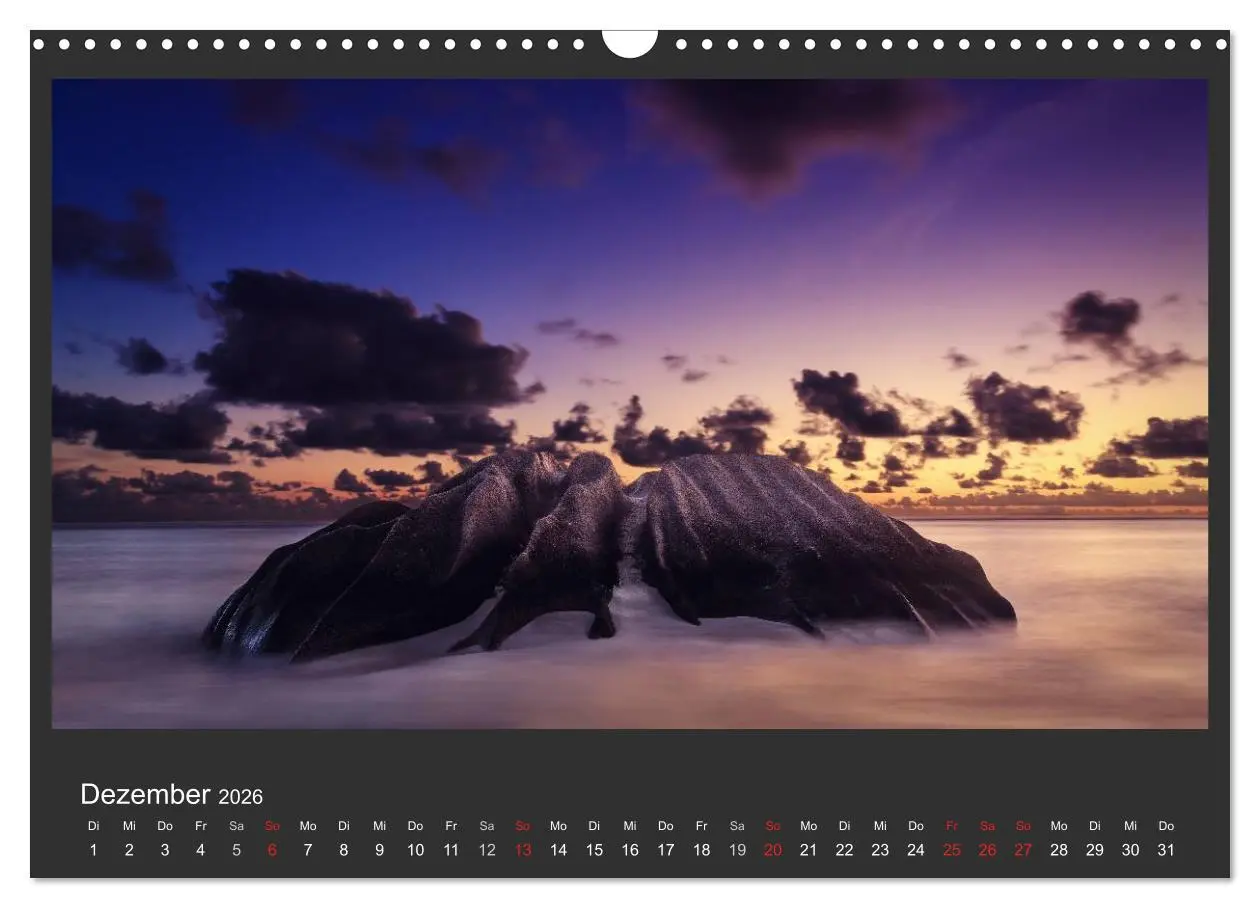This screenshot has width=1260, height=908.
Task: Select date 4 under Fr
Action: pyautogui.click(x=201, y=850)
